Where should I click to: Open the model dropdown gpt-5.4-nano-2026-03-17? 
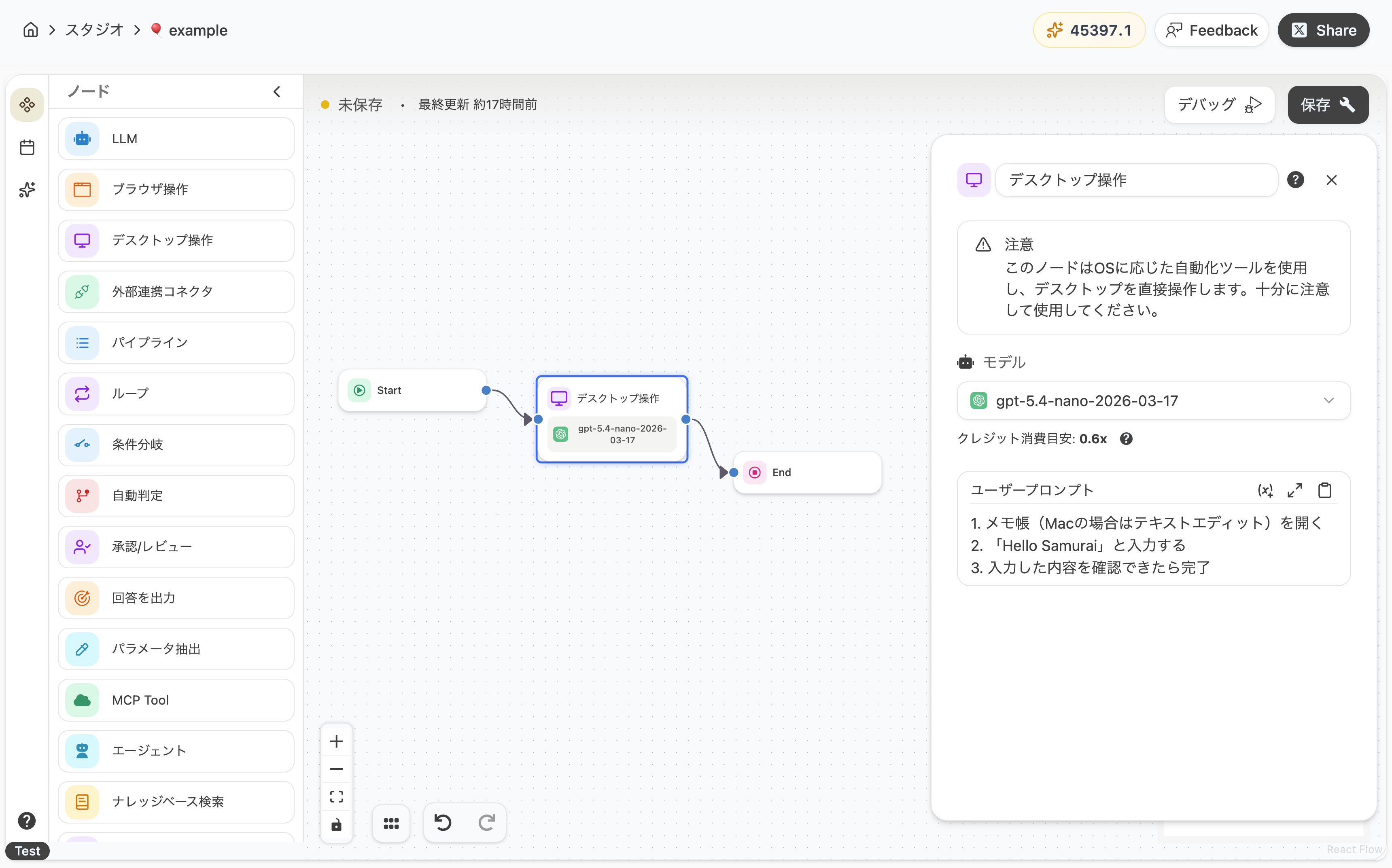(x=1154, y=401)
